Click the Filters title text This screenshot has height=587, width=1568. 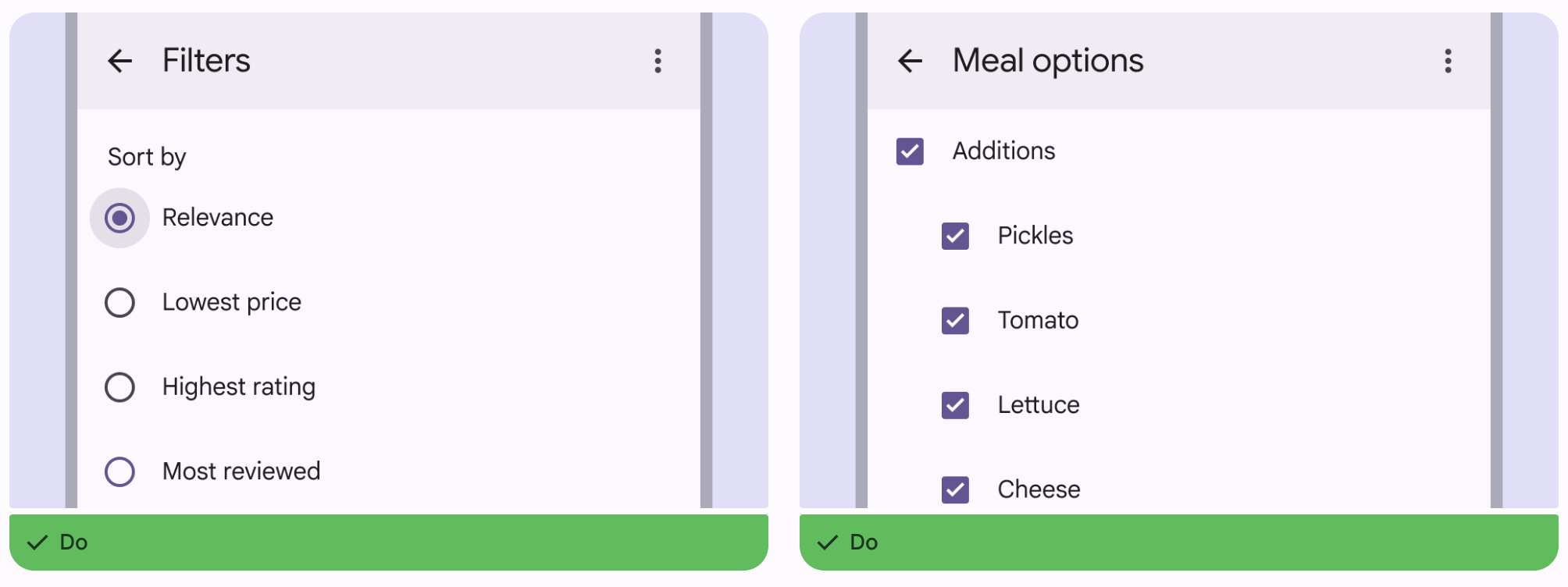pyautogui.click(x=206, y=61)
